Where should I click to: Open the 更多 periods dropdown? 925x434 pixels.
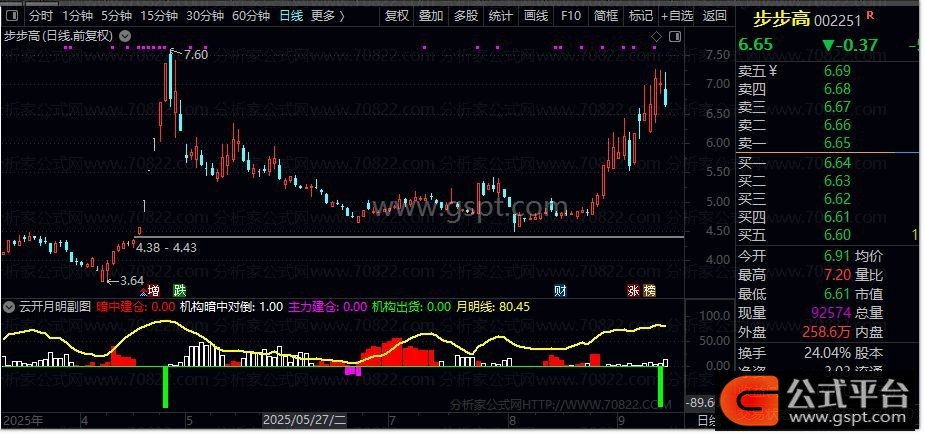(327, 16)
